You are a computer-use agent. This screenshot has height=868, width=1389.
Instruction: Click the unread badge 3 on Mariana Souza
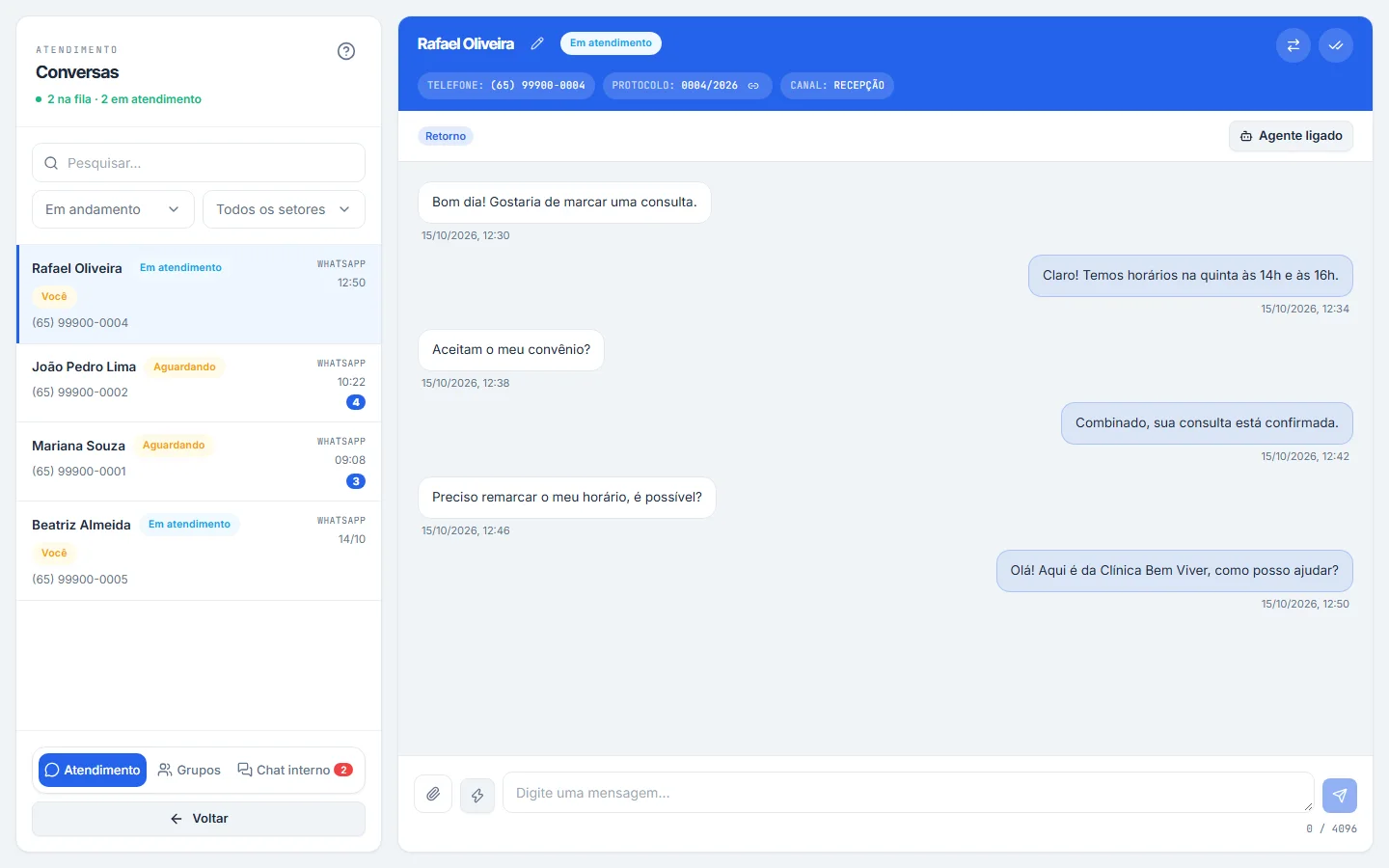tap(356, 481)
